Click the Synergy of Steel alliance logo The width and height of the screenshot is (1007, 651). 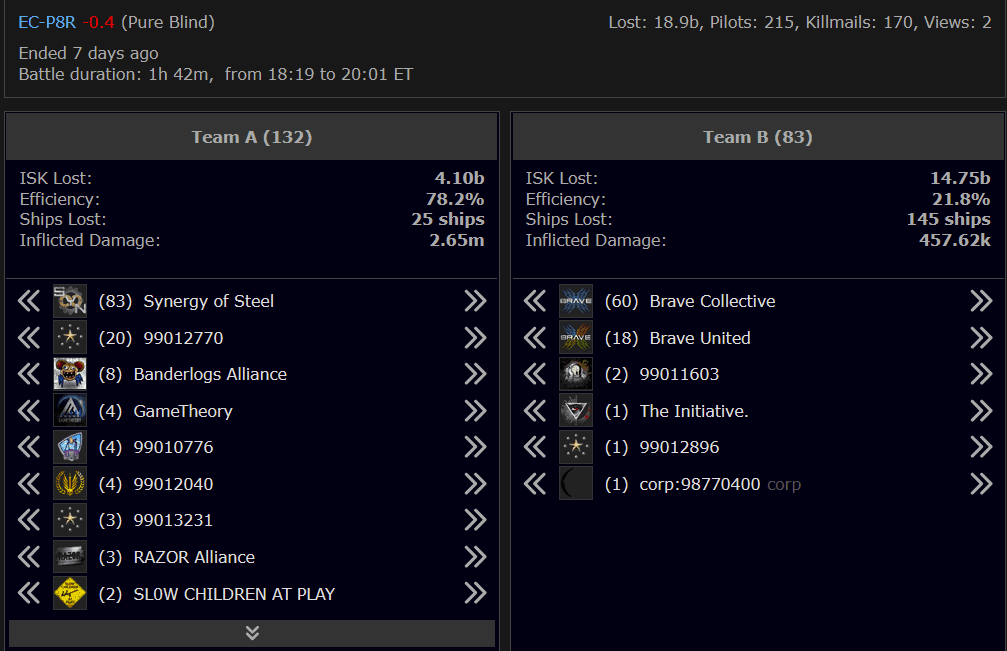pos(70,301)
